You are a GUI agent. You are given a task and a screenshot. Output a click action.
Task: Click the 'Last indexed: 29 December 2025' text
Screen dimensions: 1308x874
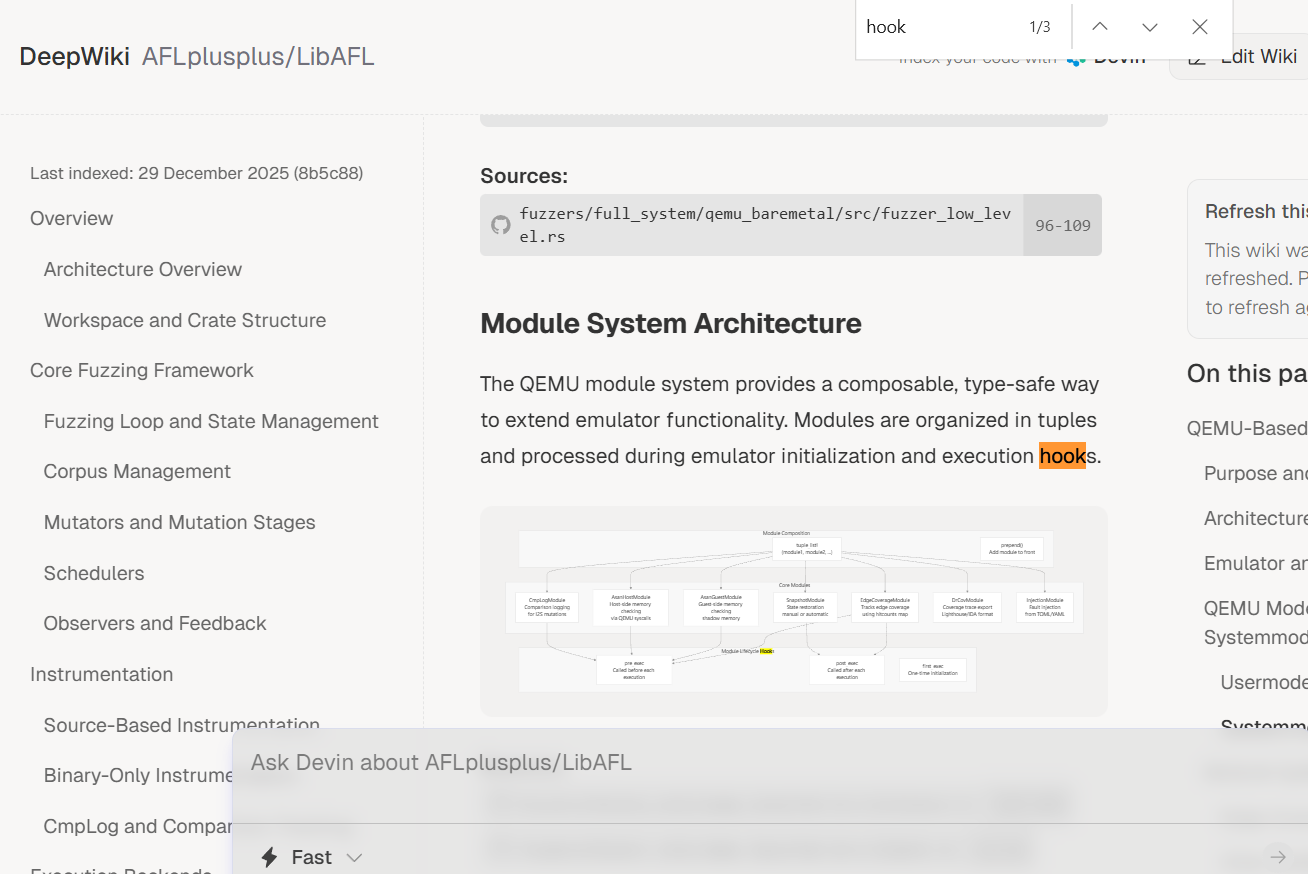[x=196, y=173]
